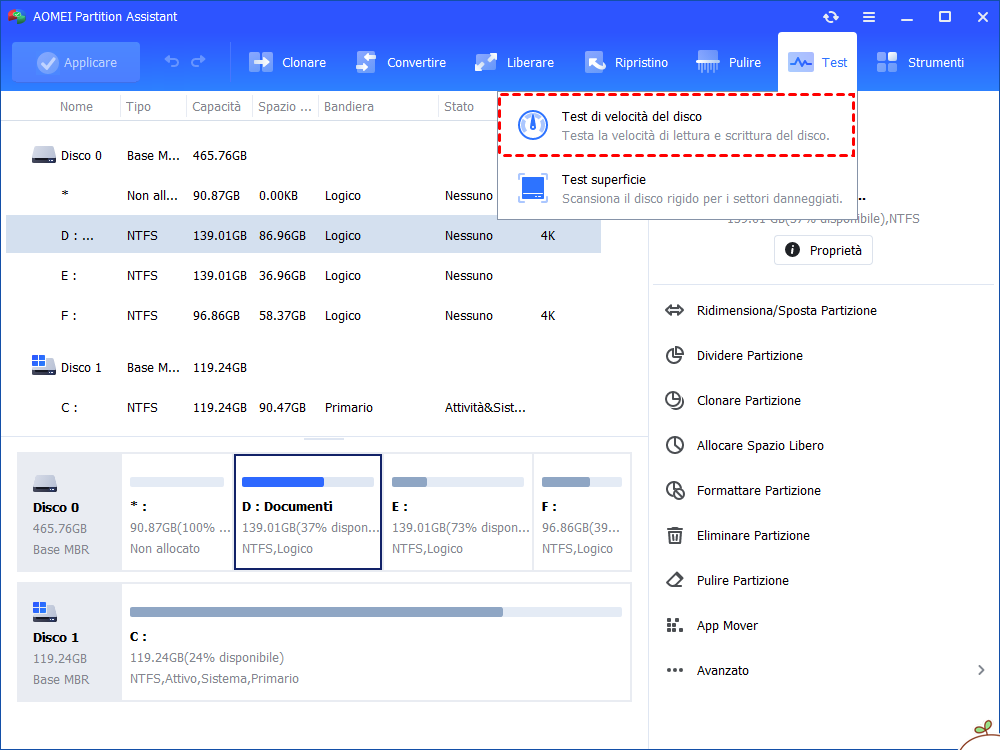Select D: Documenti block in disk map

point(308,512)
